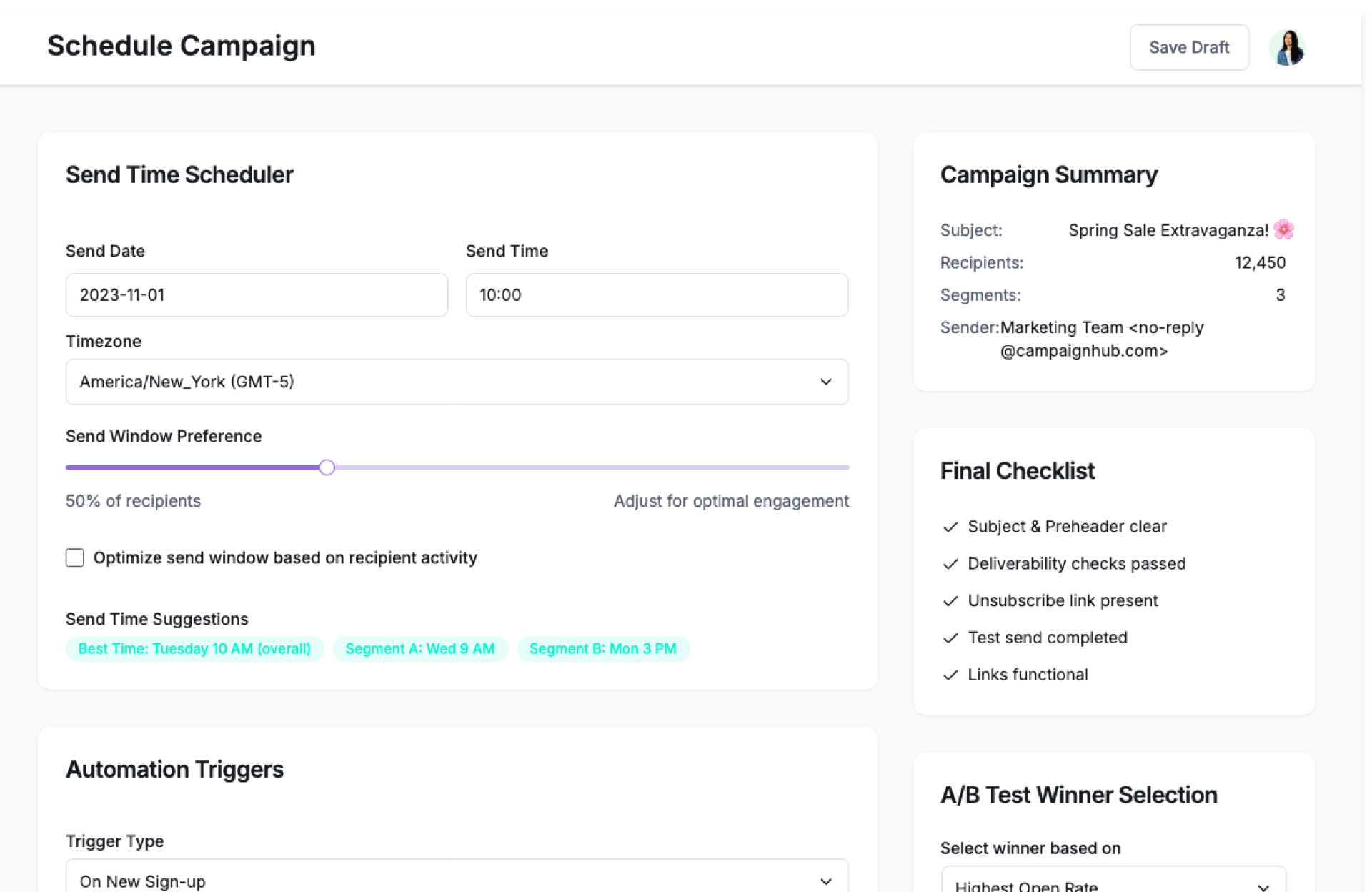Click the Timezone dropdown chevron arrow
This screenshot has width=1372, height=892.
click(x=825, y=382)
